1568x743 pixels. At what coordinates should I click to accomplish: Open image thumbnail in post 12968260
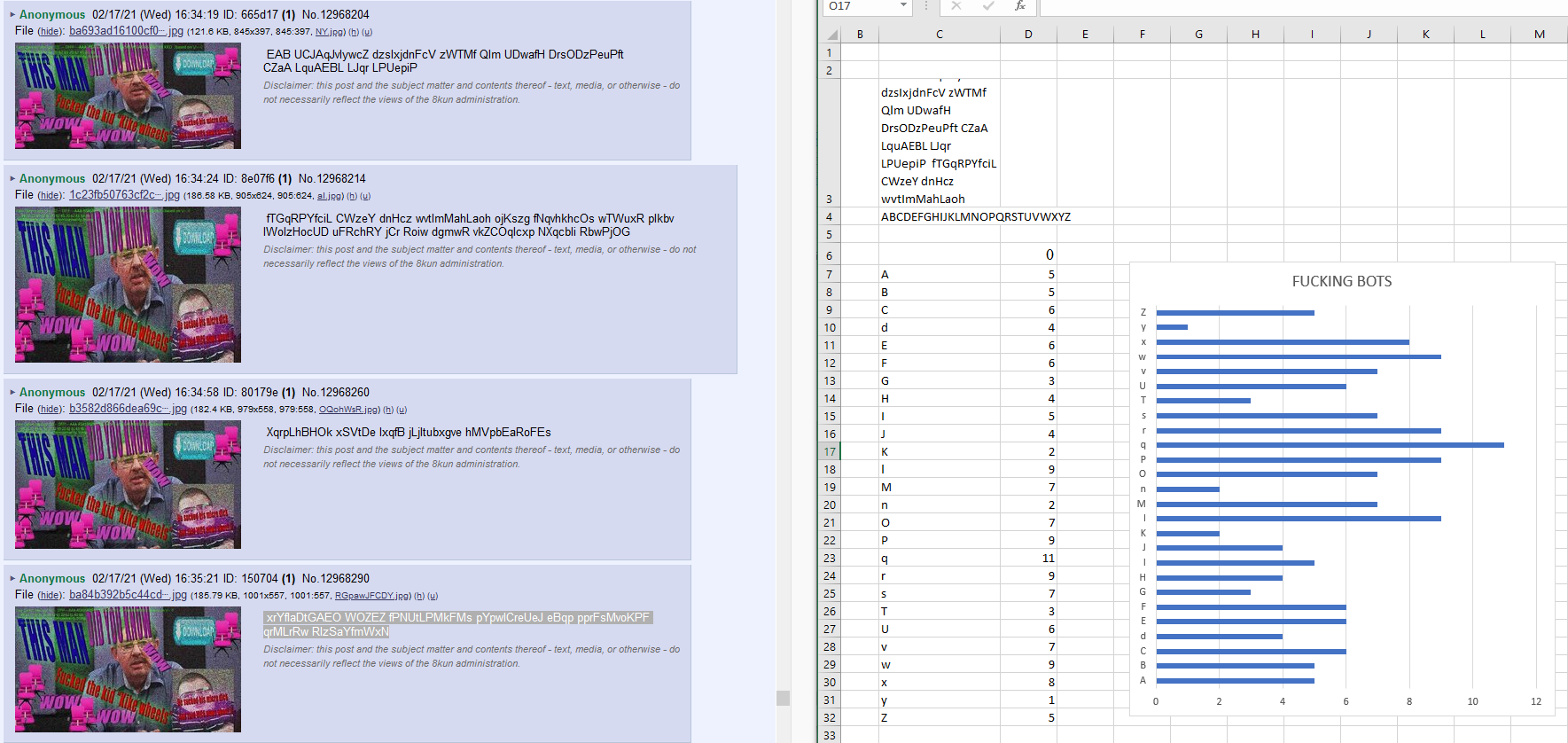tap(128, 485)
